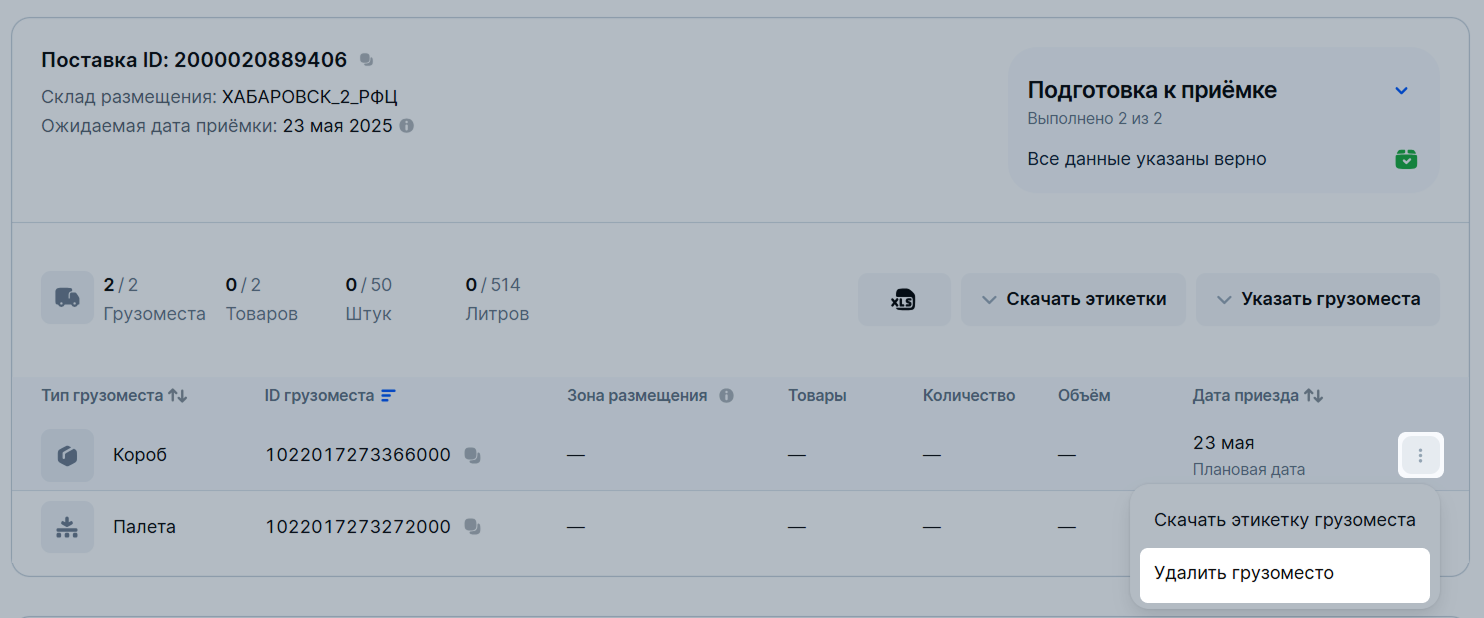Click the 23 мая arrival date

point(1223,443)
